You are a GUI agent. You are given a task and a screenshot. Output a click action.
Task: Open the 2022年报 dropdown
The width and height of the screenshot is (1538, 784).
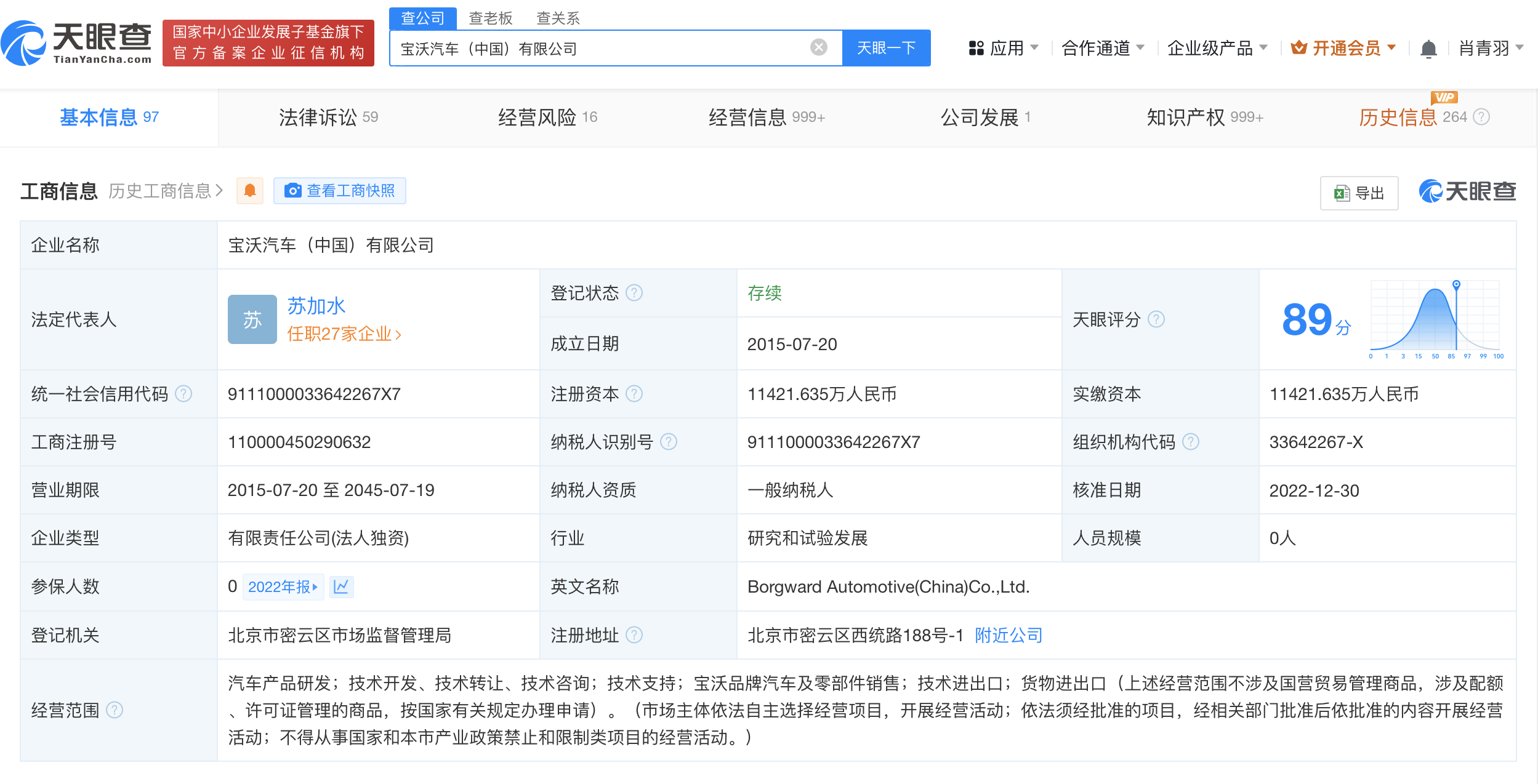(283, 586)
